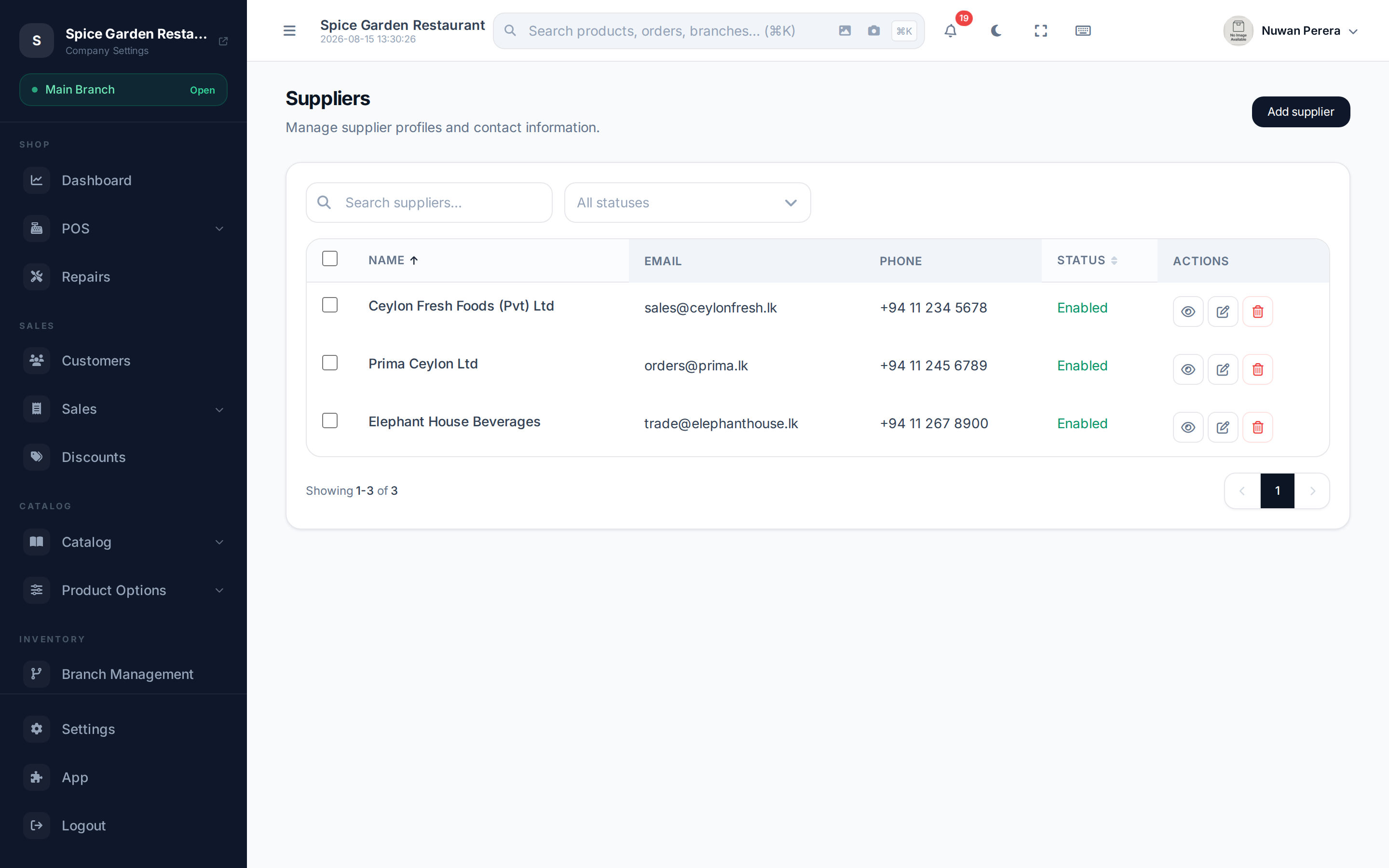View Prima Ceylon Ltd supplier details
Image resolution: width=1389 pixels, height=868 pixels.
coord(1188,370)
